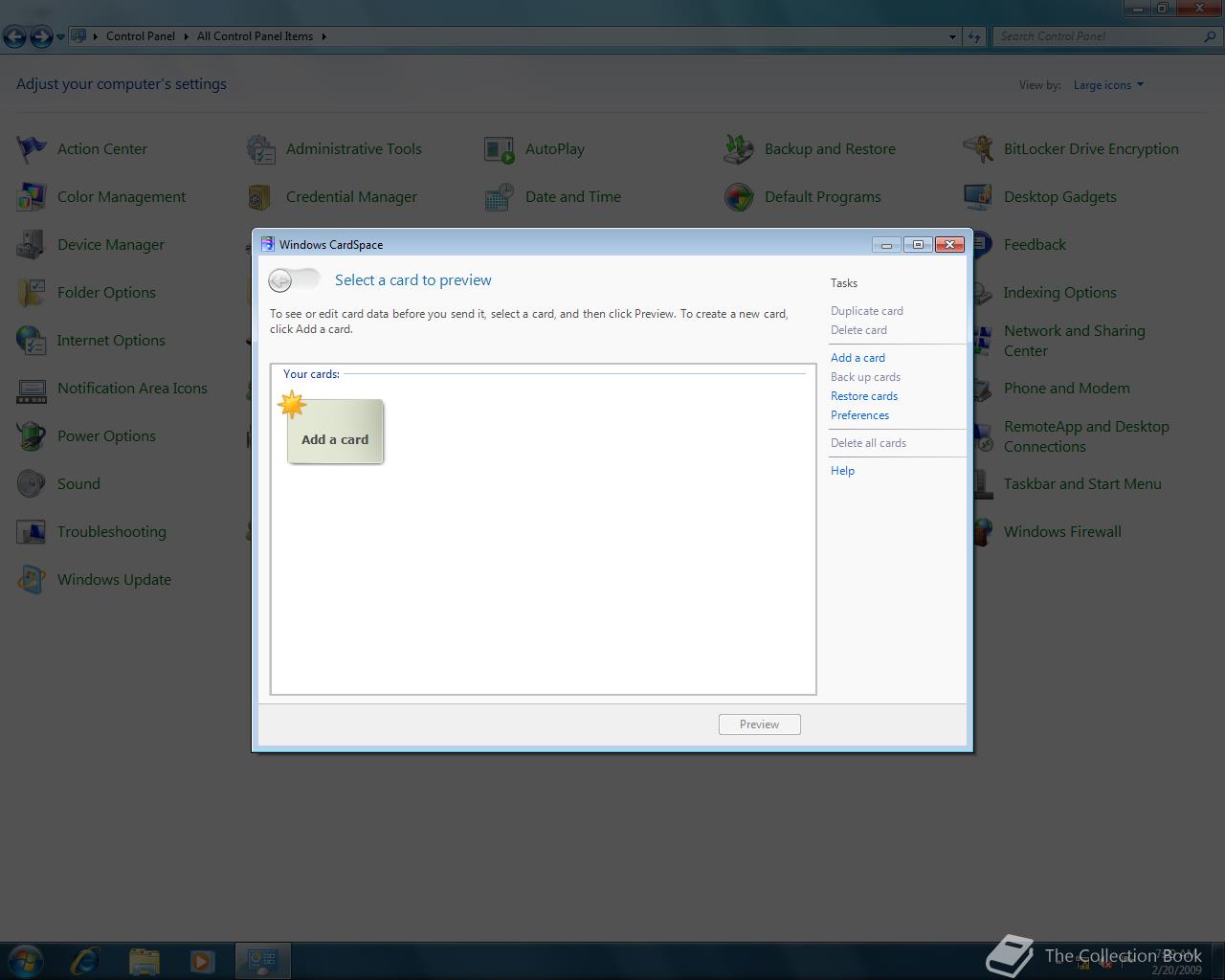
Task: Open RemoteApp and Desktop Connections item
Action: [1086, 436]
